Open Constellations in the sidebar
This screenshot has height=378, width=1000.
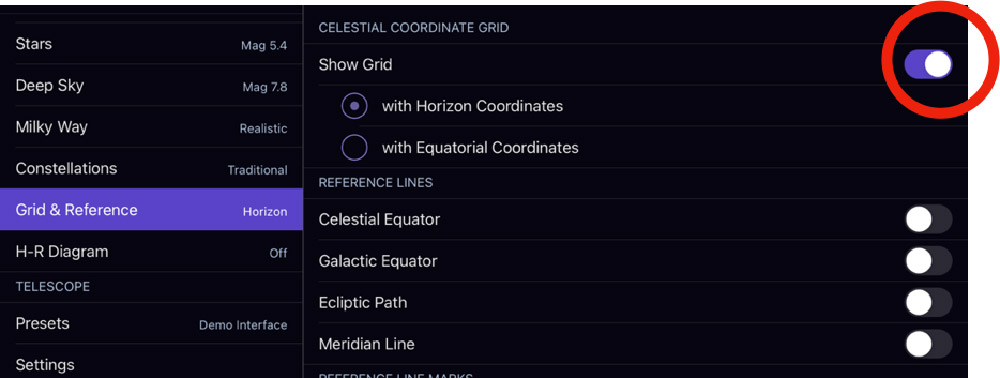[151, 168]
